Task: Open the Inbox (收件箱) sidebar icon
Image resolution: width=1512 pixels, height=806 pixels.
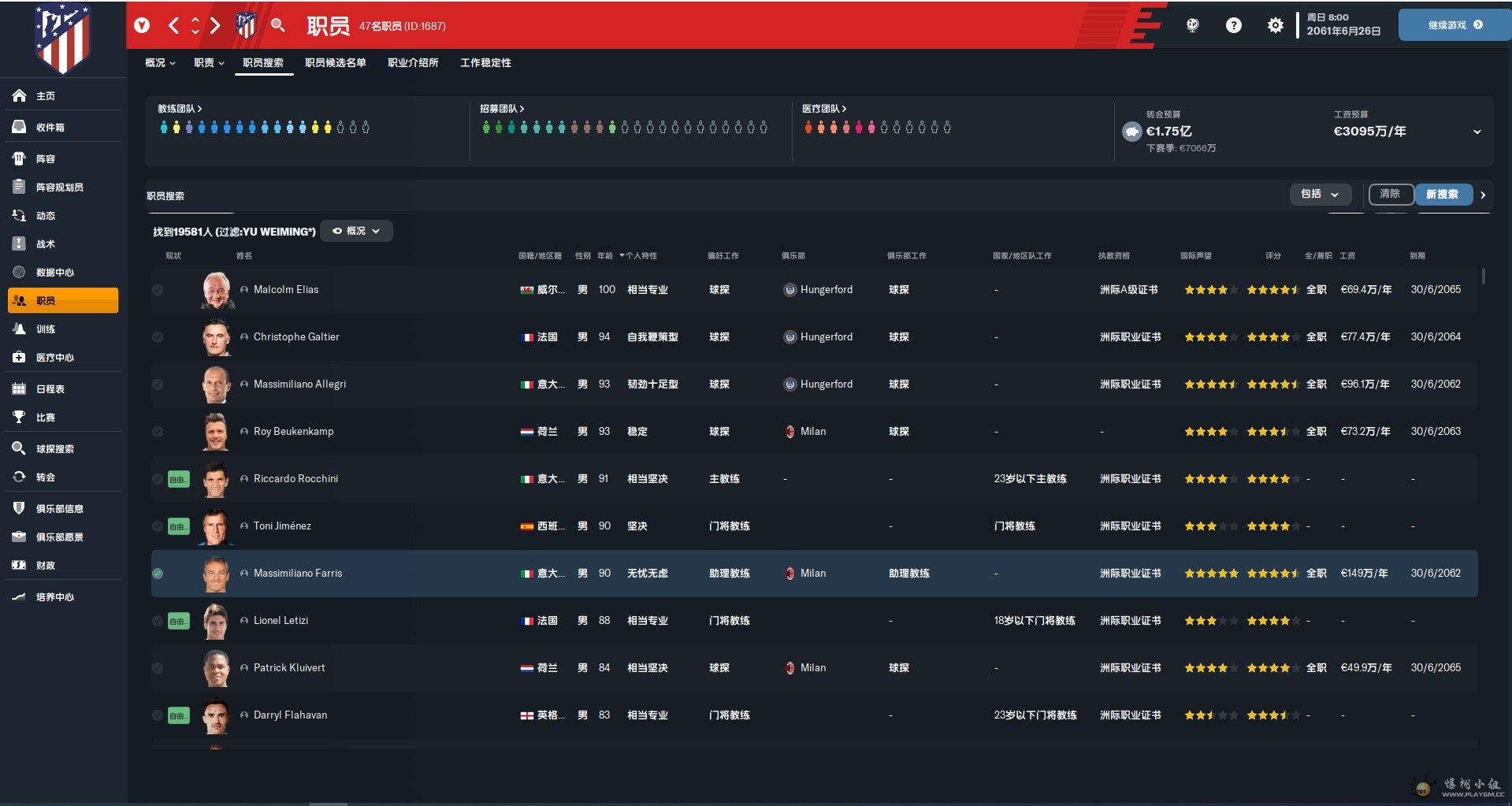Action: [19, 127]
